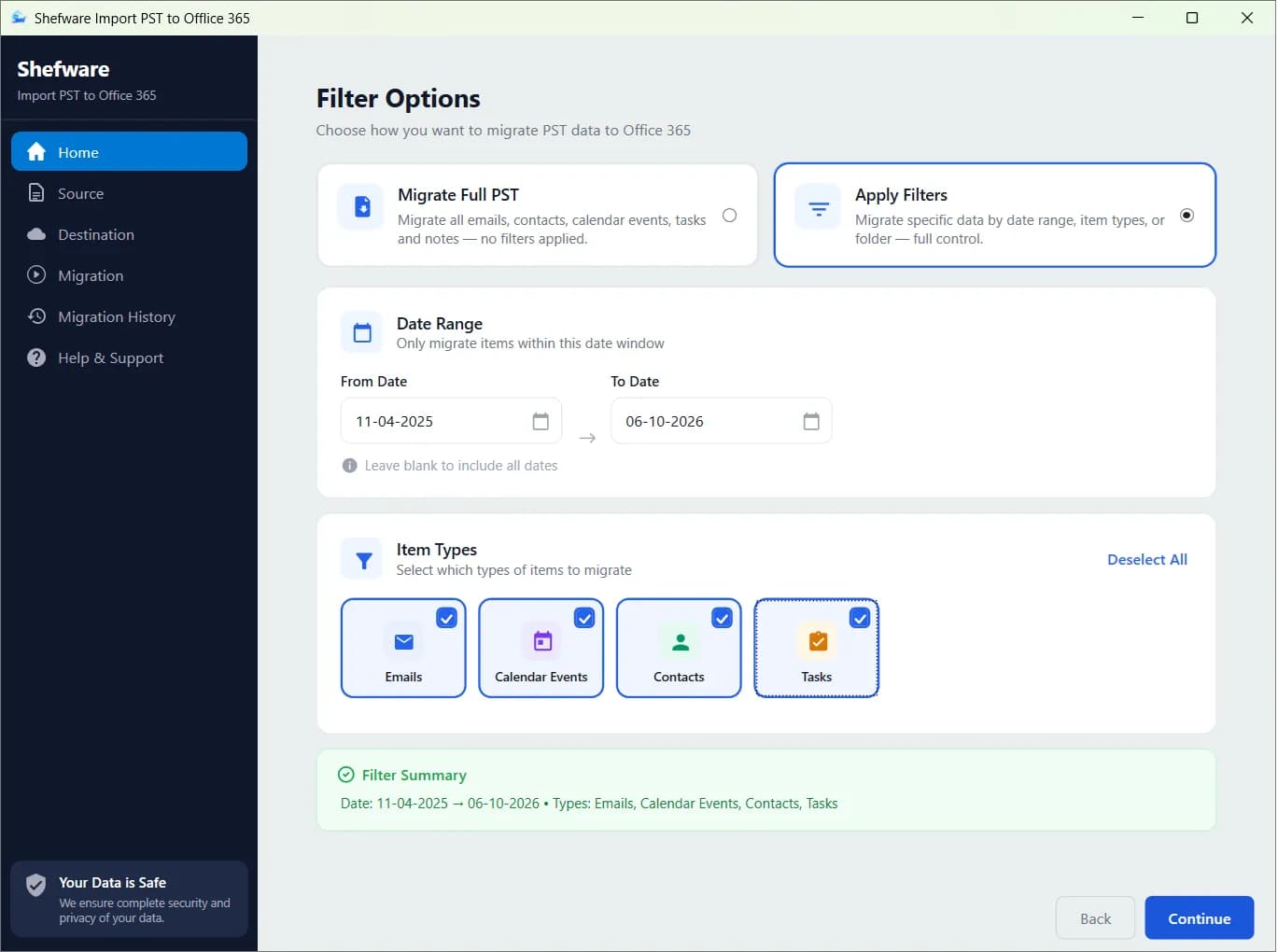The image size is (1278, 952).
Task: Click the Calendar Events purple icon
Action: coord(541,641)
